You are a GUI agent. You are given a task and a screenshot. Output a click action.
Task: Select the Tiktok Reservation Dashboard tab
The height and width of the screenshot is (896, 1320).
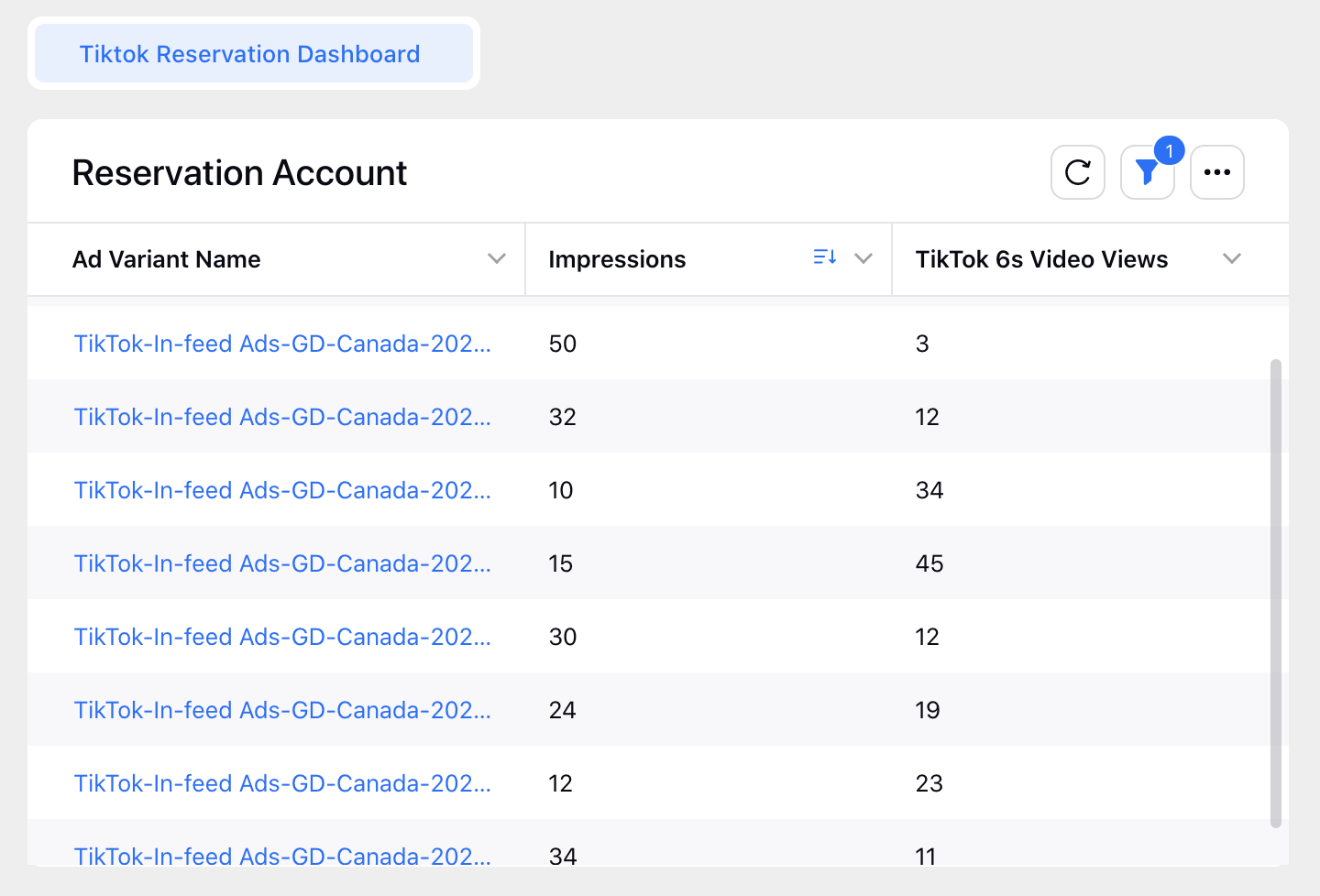[x=254, y=54]
